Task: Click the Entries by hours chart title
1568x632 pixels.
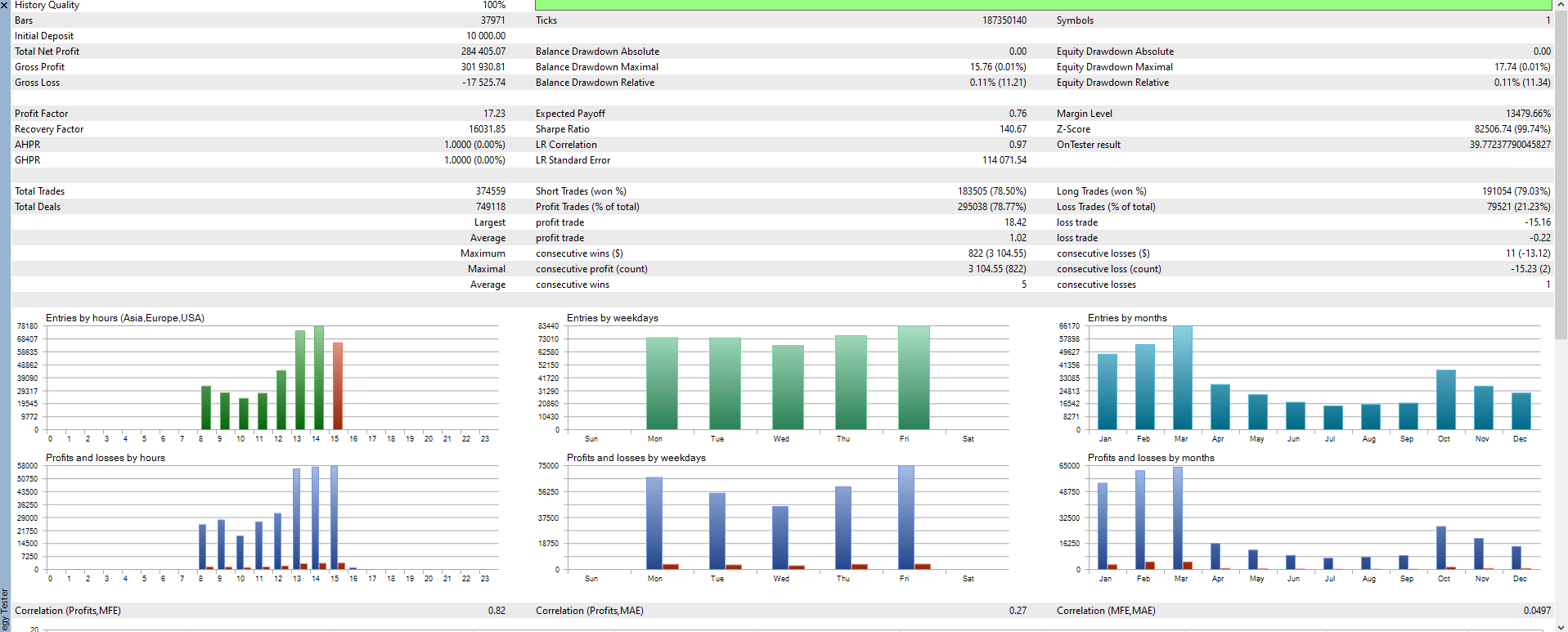Action: click(x=125, y=318)
